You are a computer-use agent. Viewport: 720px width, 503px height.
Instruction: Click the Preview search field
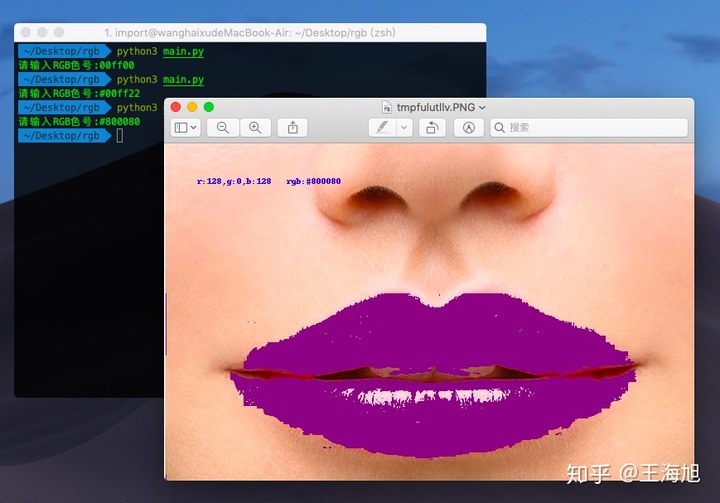pyautogui.click(x=589, y=128)
